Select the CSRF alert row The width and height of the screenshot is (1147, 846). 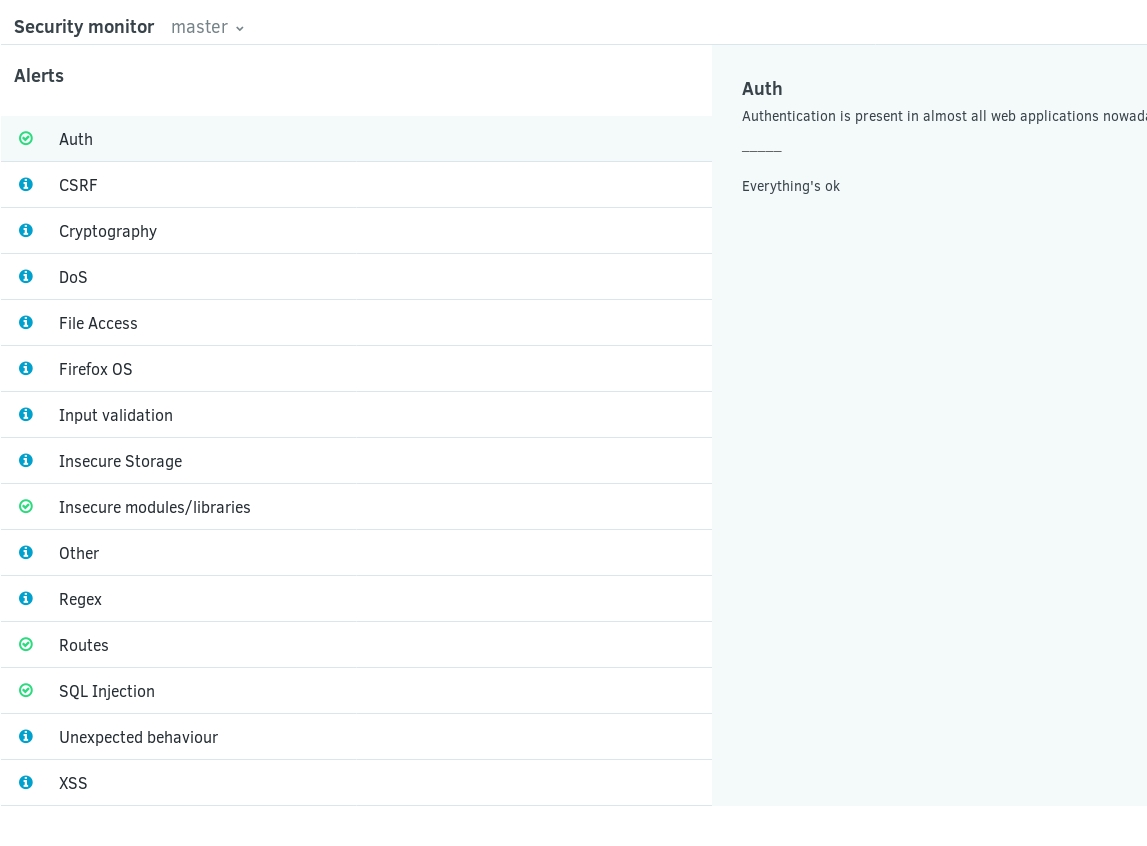[x=356, y=185]
